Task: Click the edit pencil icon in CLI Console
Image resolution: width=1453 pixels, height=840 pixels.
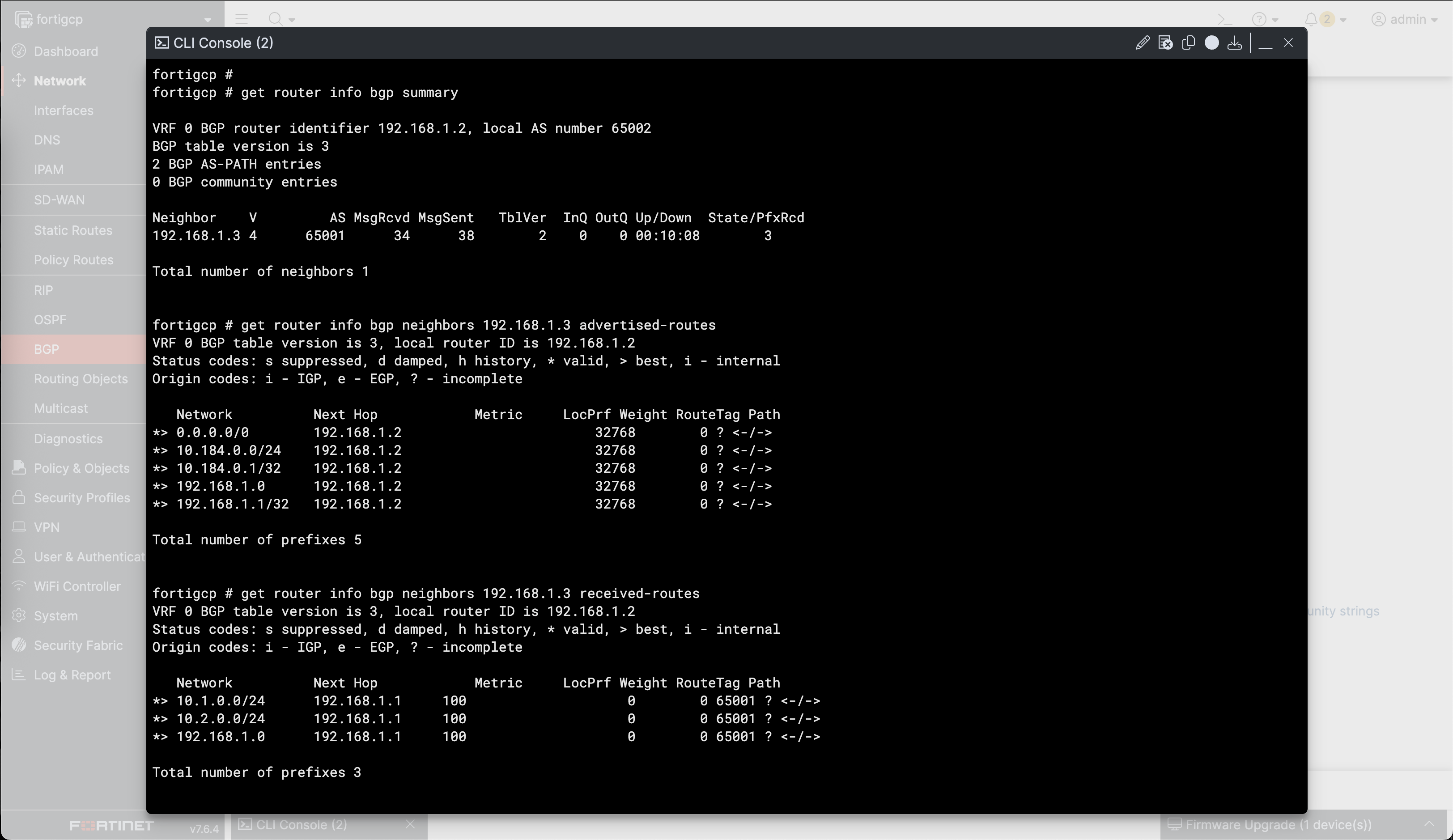Action: tap(1142, 43)
